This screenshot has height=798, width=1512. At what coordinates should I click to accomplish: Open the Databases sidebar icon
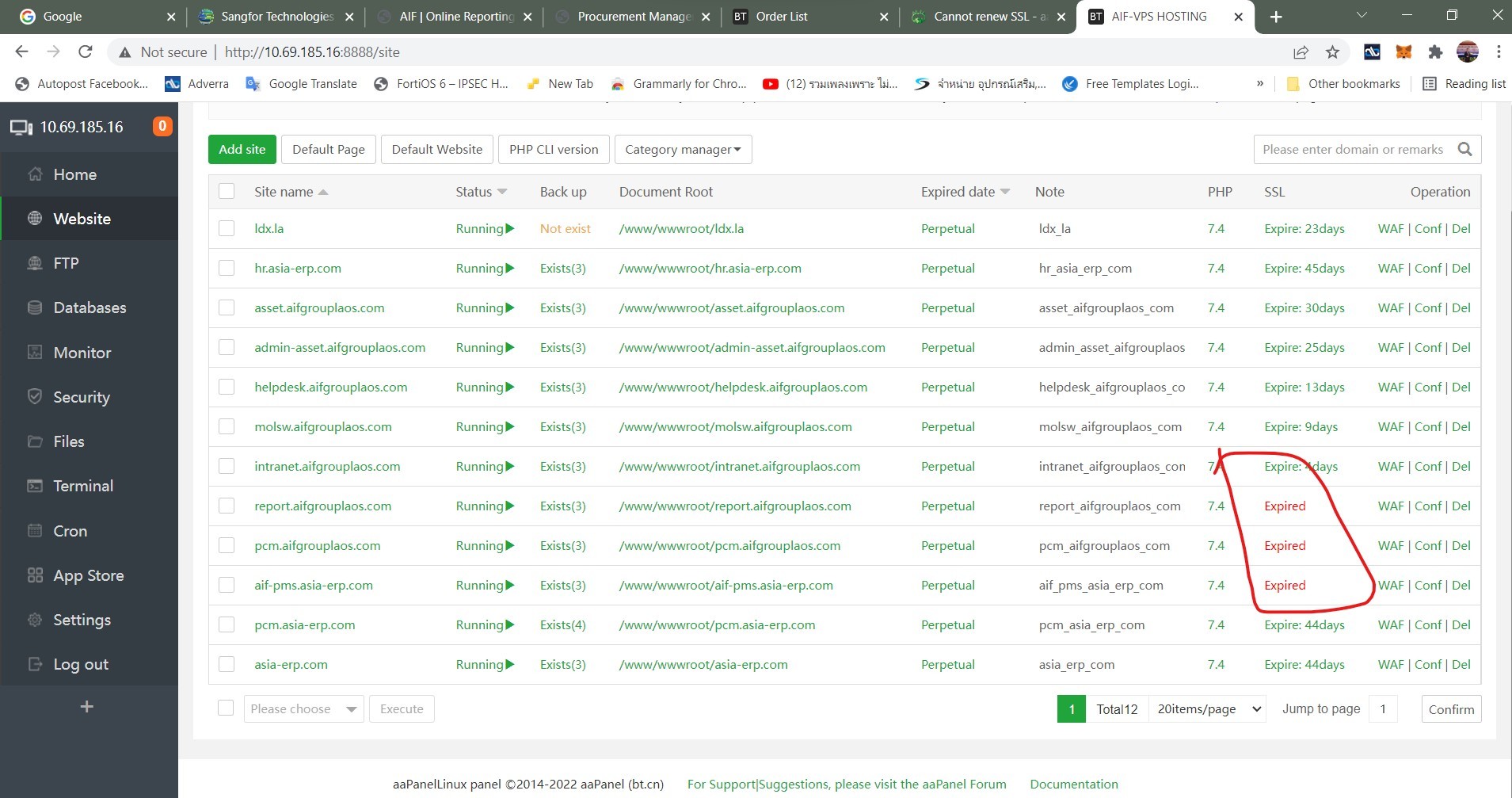click(35, 307)
